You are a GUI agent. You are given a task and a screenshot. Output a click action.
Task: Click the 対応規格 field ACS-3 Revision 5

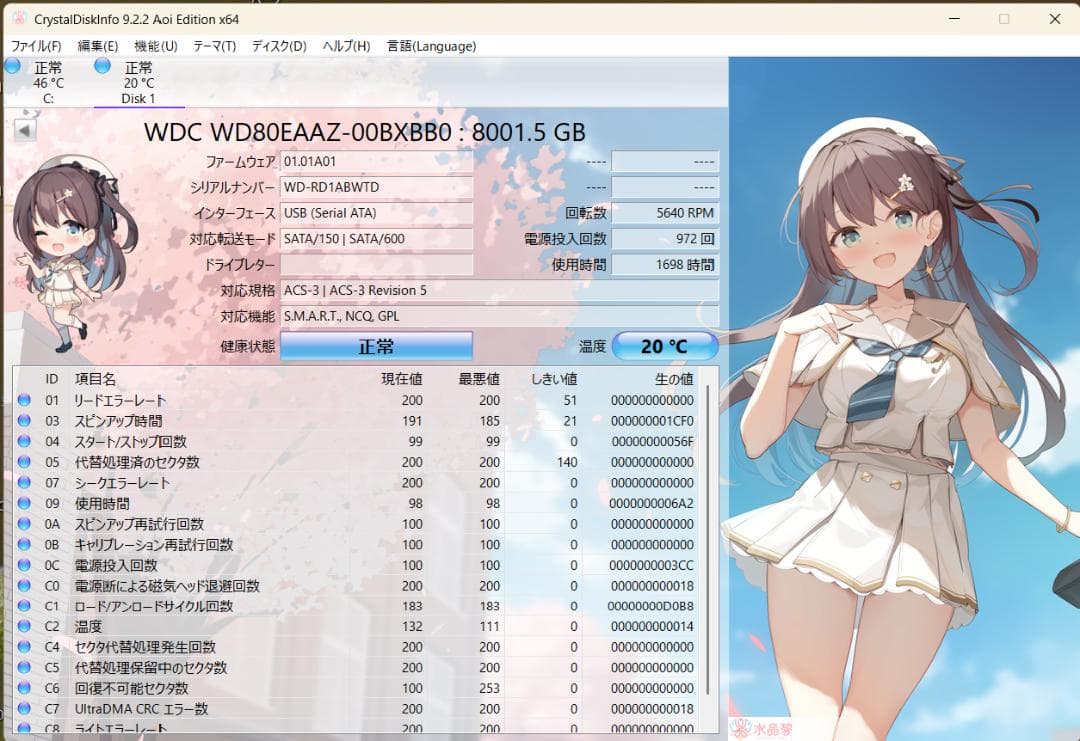(499, 291)
